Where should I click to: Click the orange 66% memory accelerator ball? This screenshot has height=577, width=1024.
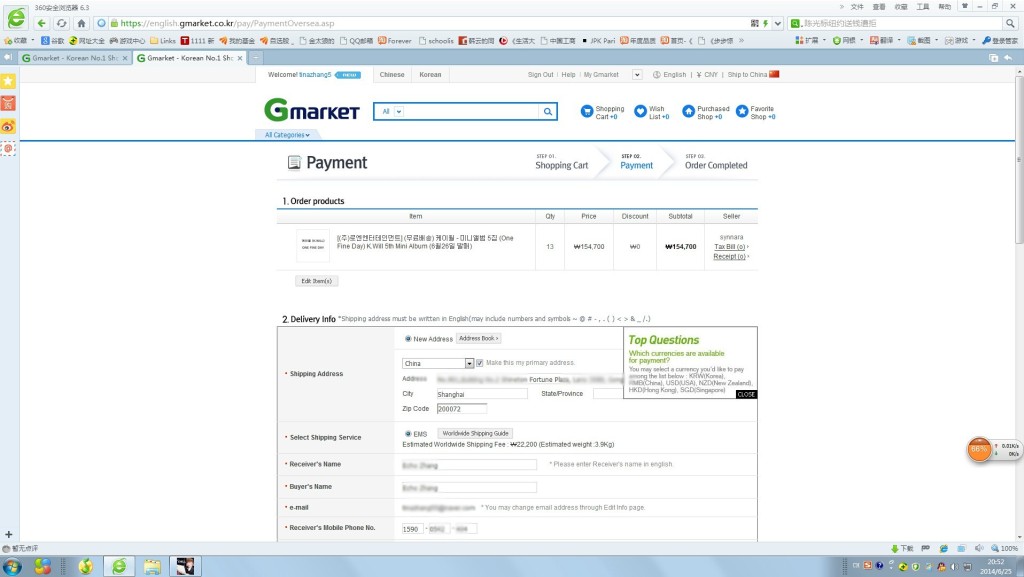(x=979, y=450)
